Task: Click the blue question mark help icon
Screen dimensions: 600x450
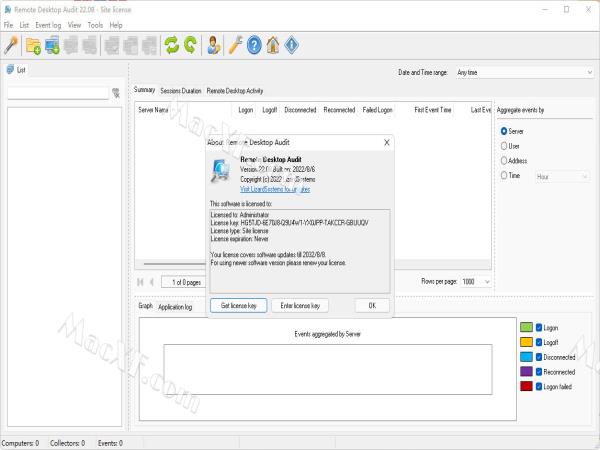Action: [254, 45]
